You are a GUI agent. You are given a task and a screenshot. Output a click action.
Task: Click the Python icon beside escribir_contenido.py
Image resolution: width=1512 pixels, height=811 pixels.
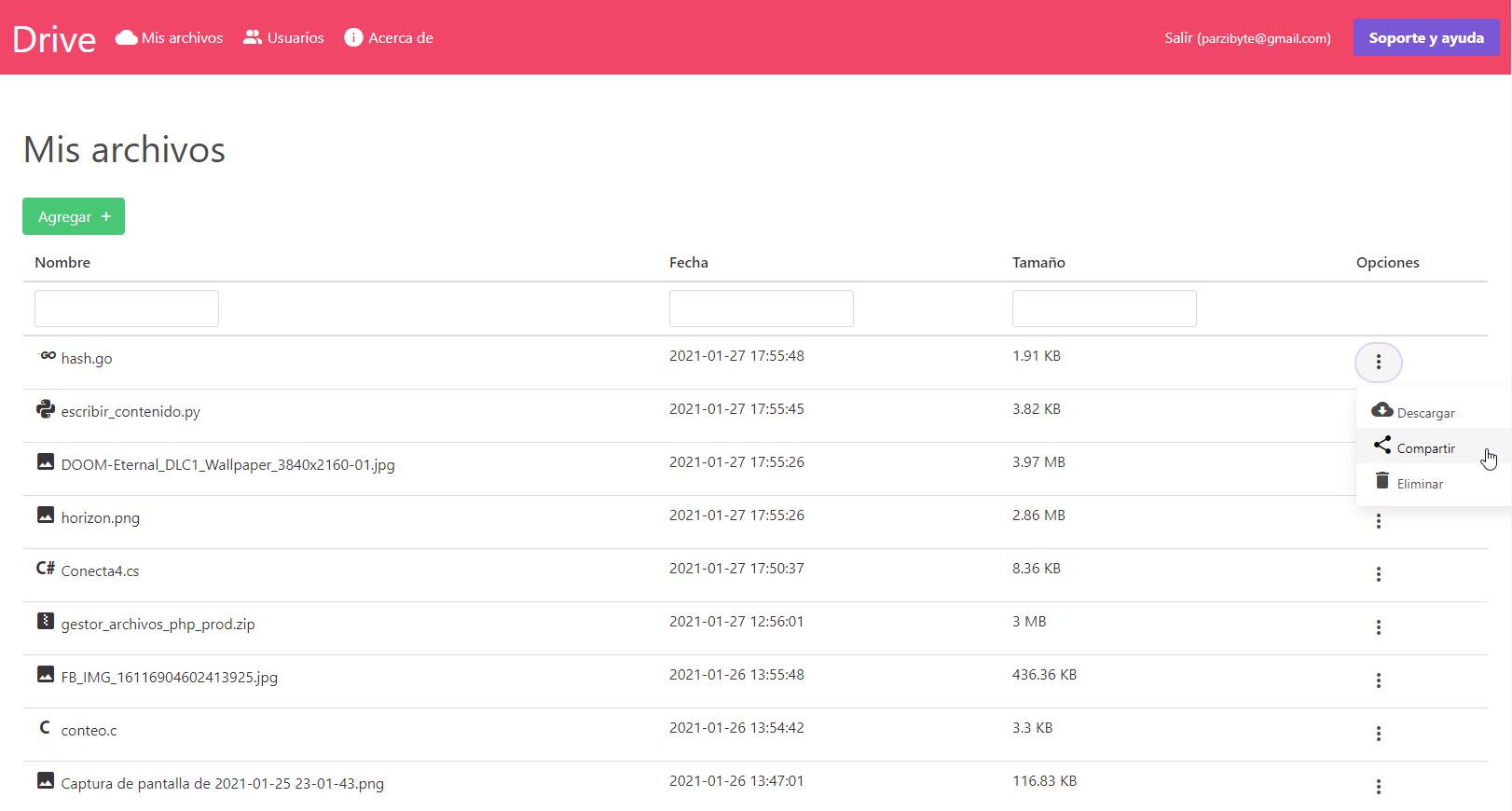click(x=45, y=408)
